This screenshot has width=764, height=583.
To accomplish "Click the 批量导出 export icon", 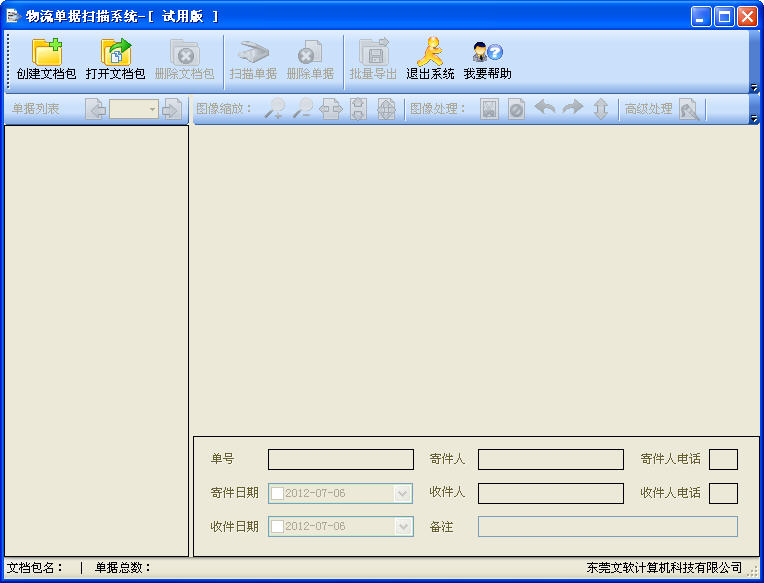I will 373,52.
